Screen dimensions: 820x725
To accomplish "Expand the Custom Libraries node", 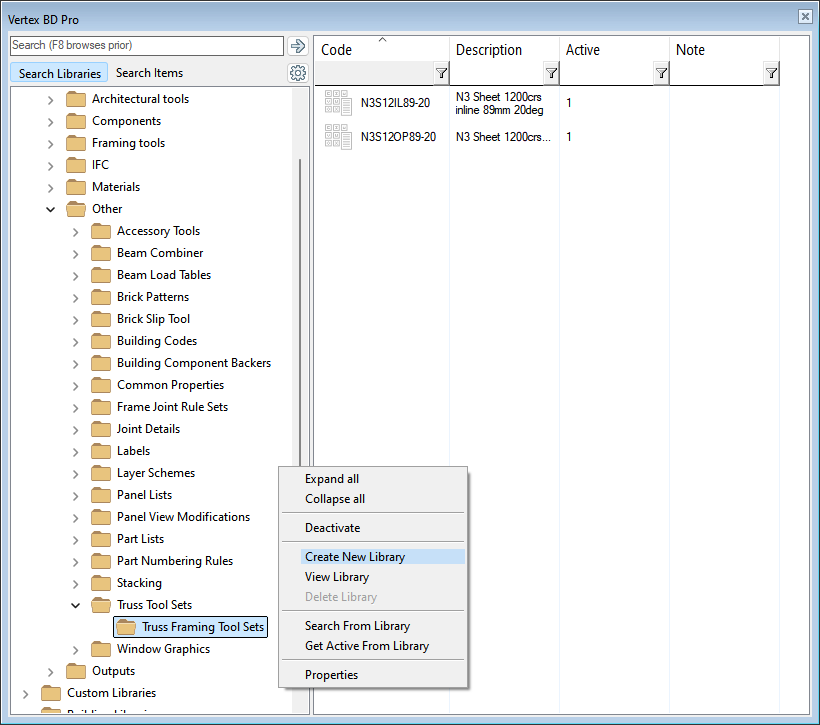I will point(26,693).
